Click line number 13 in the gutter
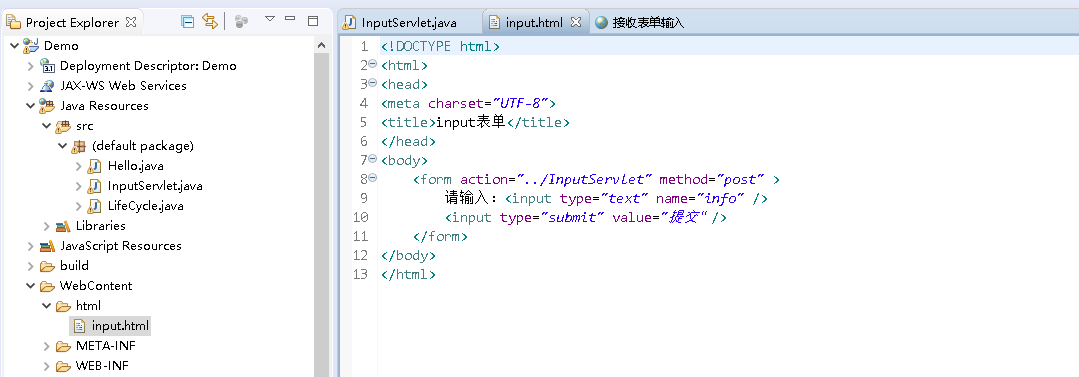This screenshot has height=377, width=1079. pos(361,274)
